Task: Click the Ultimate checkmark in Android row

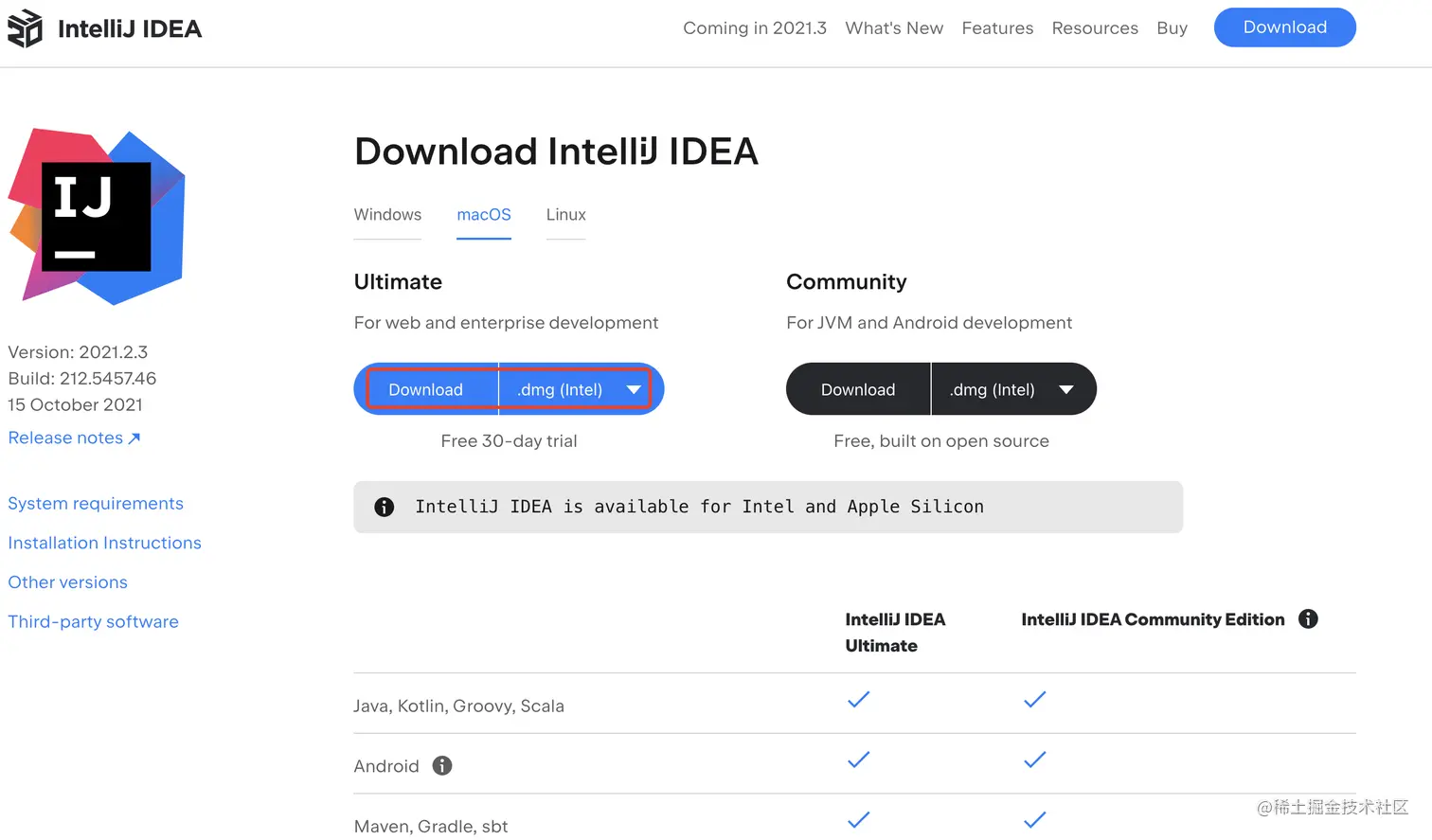Action: click(x=858, y=760)
